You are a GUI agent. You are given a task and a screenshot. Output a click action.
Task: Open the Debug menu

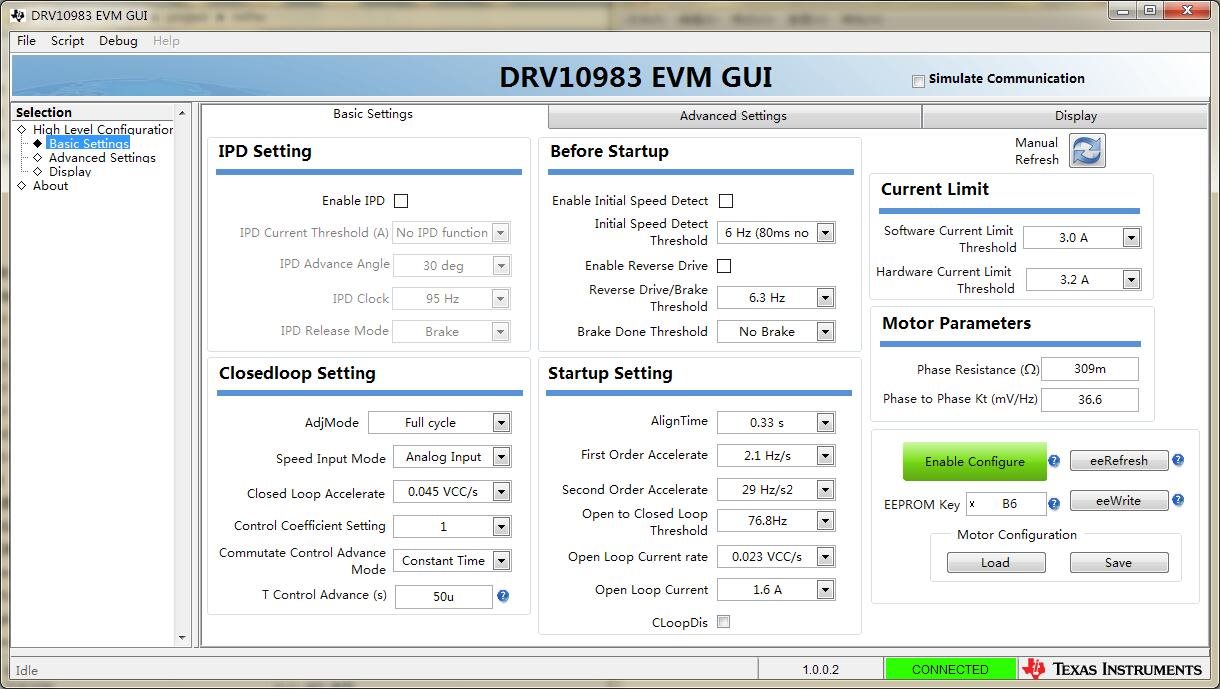[118, 41]
